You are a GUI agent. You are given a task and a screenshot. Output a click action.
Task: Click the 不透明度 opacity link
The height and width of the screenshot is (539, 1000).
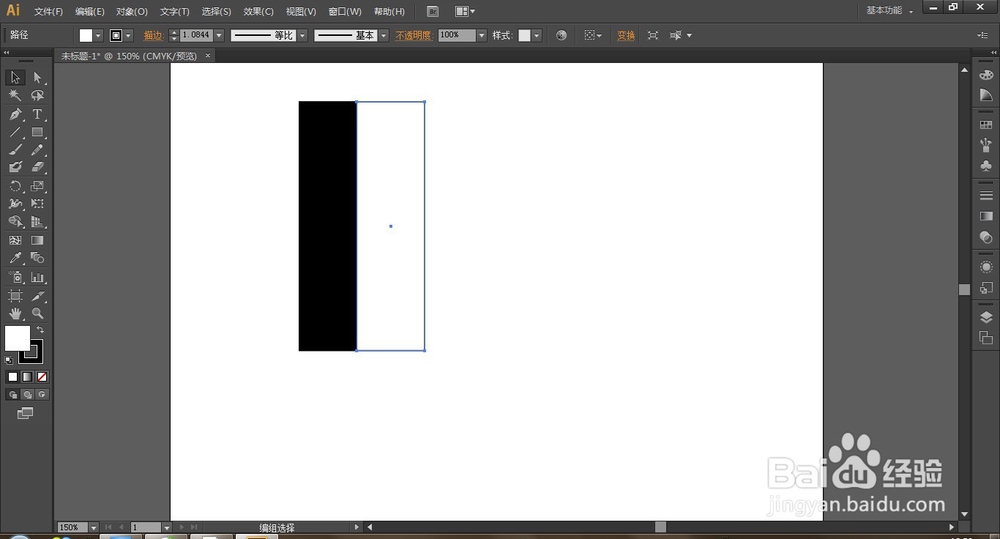(413, 36)
